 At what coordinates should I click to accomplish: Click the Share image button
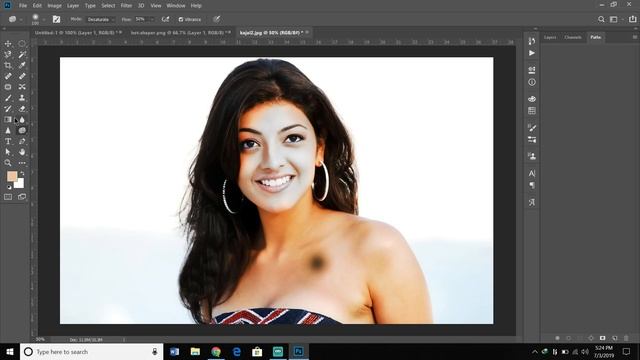pos(632,19)
